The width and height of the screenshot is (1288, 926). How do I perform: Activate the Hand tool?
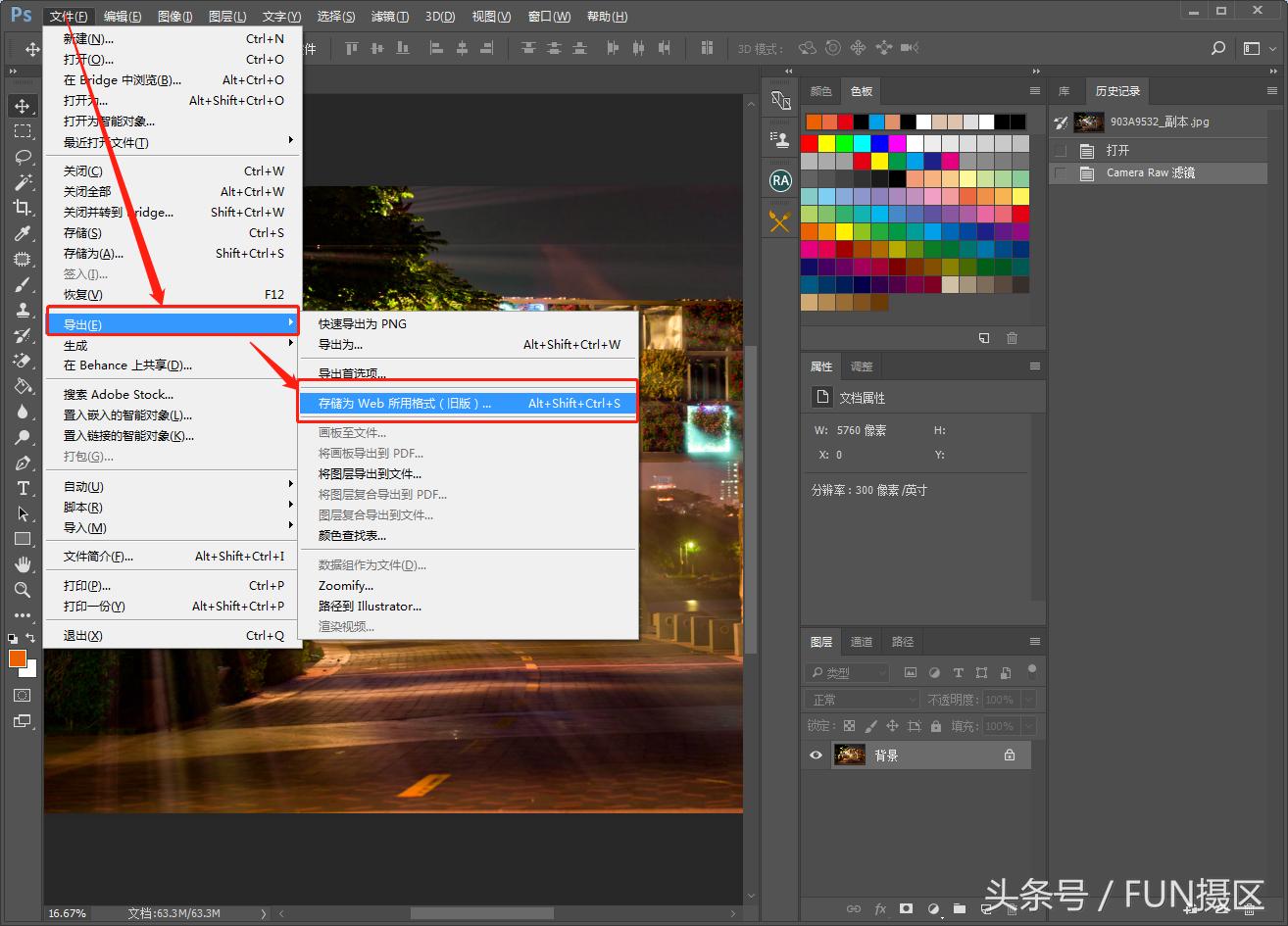pos(23,564)
